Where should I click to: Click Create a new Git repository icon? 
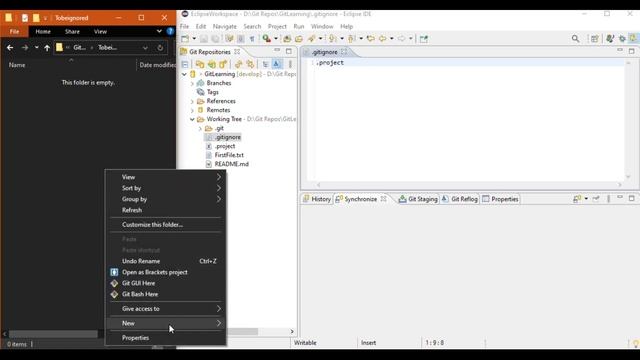tap(223, 64)
